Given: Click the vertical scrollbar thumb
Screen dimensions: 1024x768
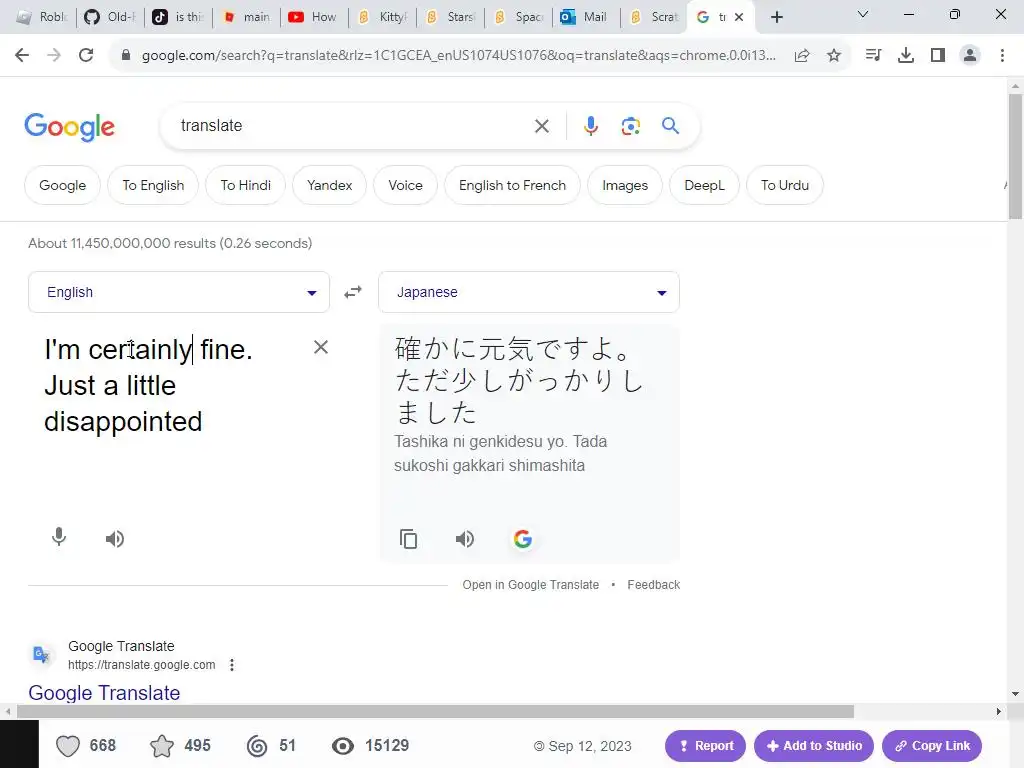Looking at the screenshot, I should pos(1015,155).
